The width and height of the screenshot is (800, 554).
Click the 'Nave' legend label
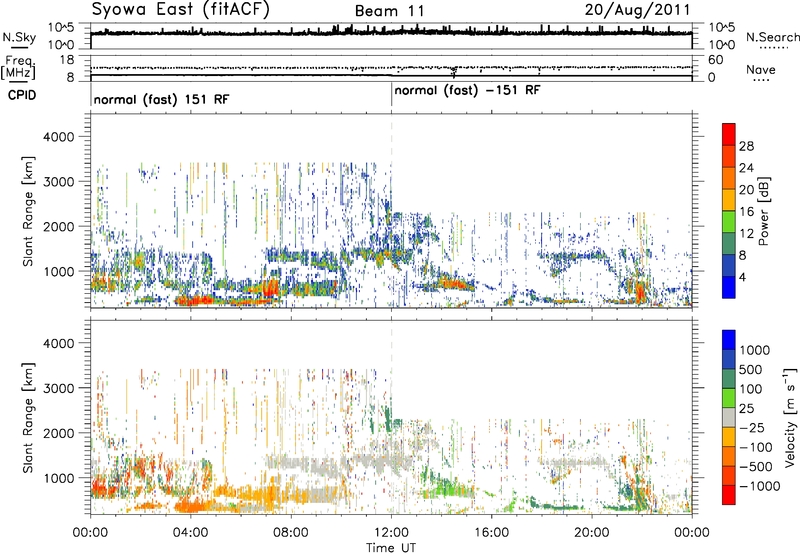[x=761, y=70]
